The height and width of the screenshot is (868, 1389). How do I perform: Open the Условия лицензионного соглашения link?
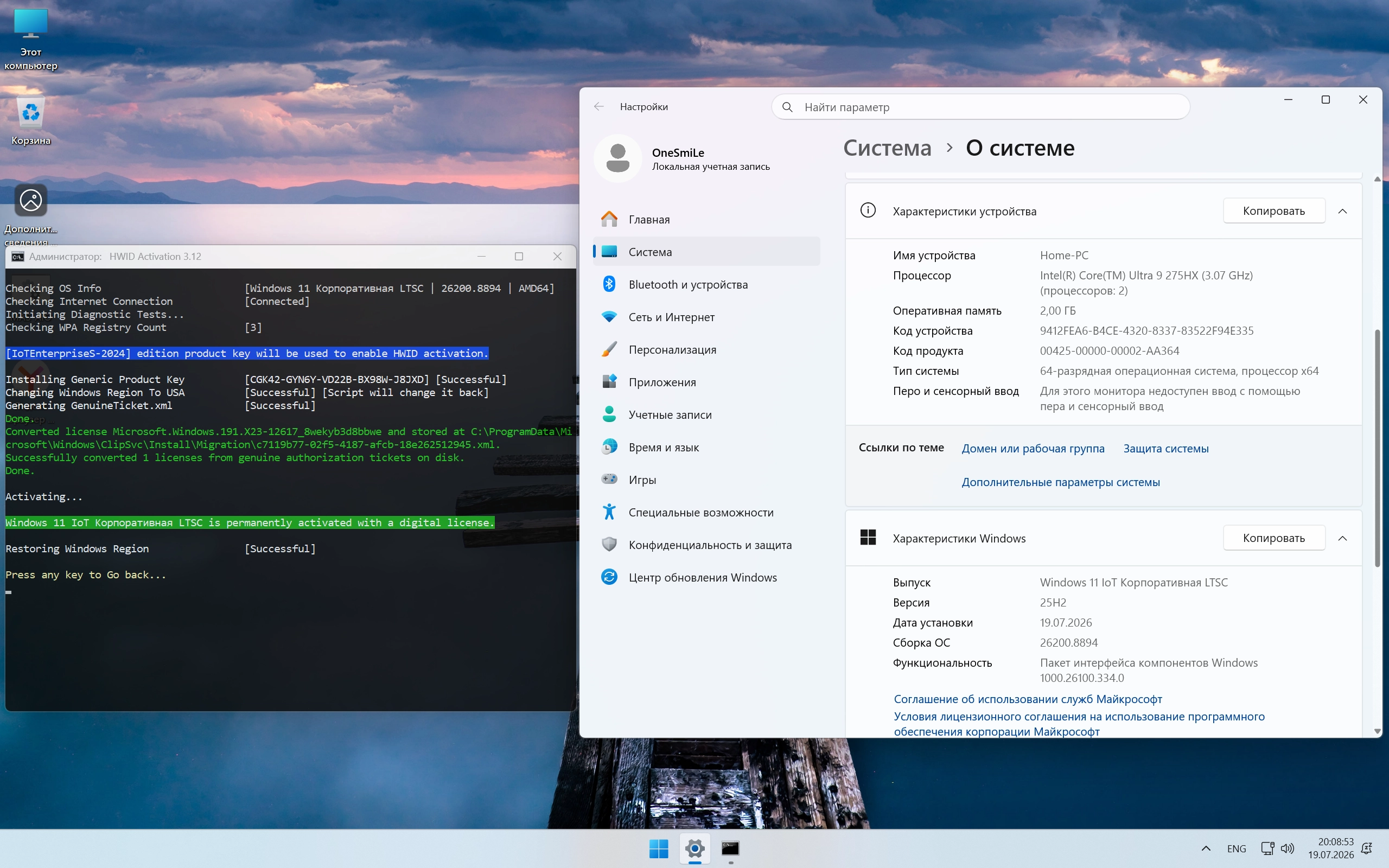tap(1079, 724)
